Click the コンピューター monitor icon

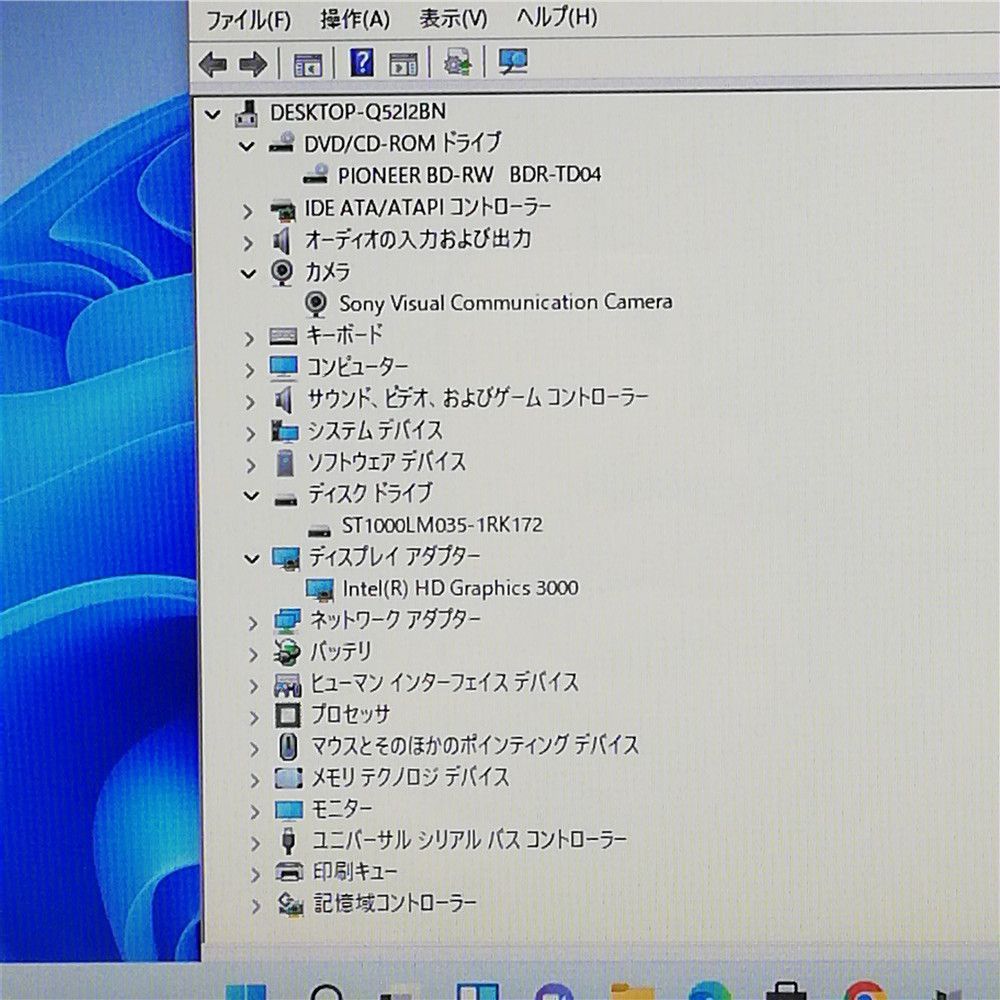pyautogui.click(x=283, y=367)
